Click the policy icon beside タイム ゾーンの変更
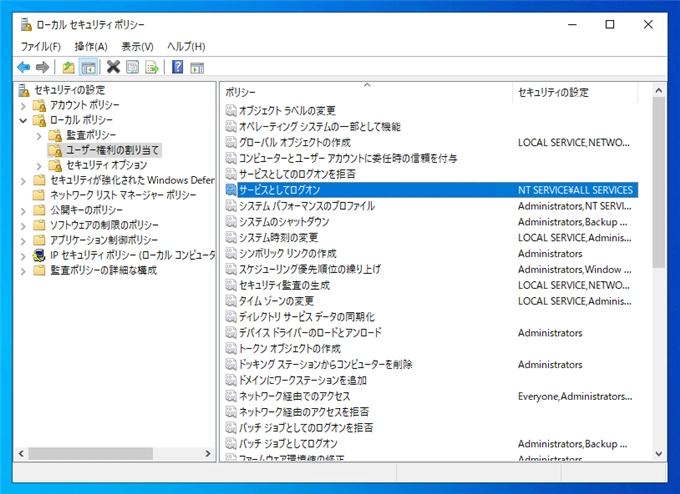680x494 pixels. [231, 301]
